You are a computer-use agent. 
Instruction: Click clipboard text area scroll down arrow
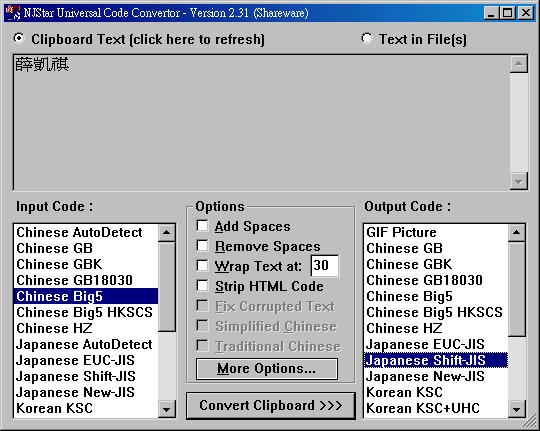(519, 181)
